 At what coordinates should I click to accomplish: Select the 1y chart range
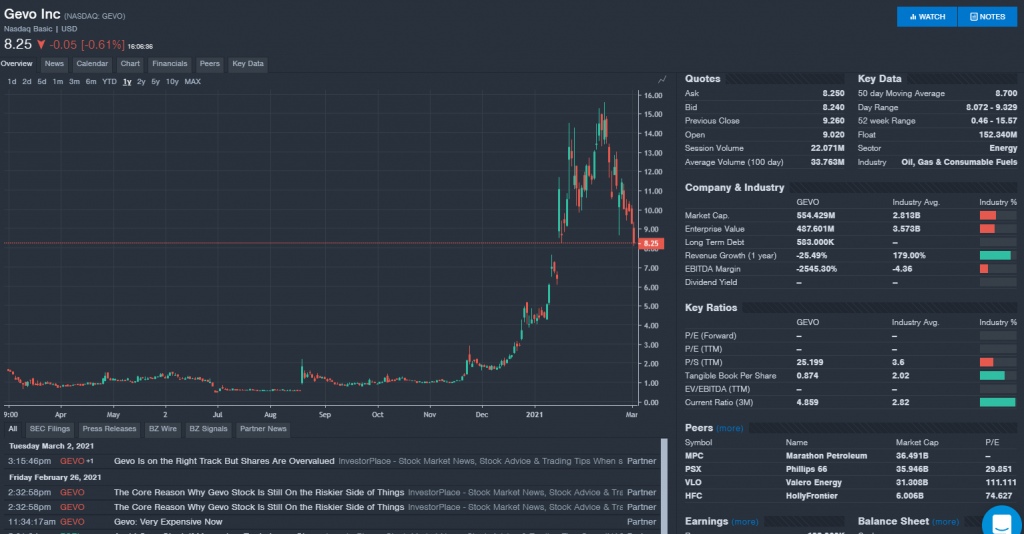pyautogui.click(x=127, y=82)
